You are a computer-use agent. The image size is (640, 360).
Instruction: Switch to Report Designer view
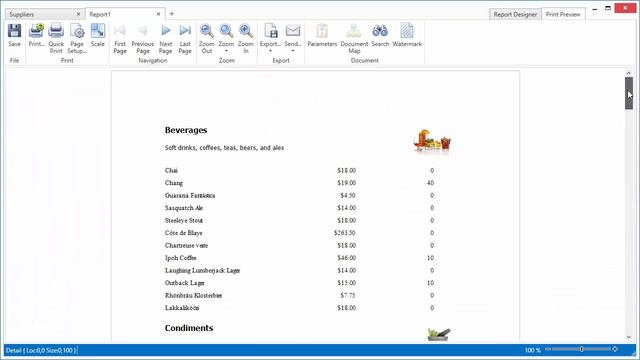(x=515, y=14)
